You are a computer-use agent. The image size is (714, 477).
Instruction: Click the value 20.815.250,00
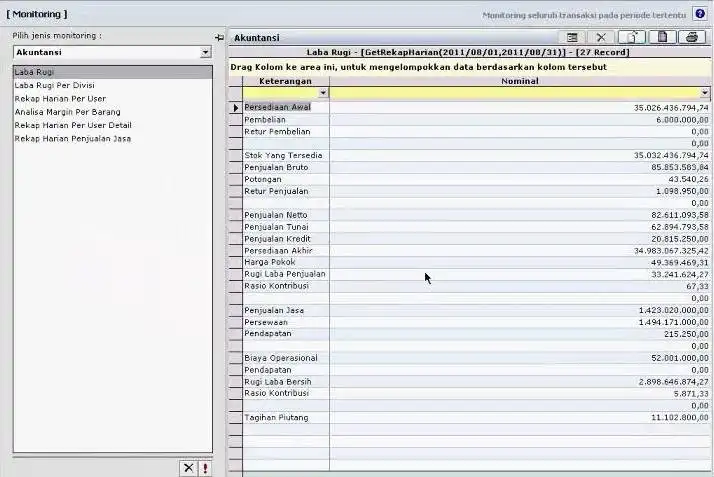pos(680,238)
